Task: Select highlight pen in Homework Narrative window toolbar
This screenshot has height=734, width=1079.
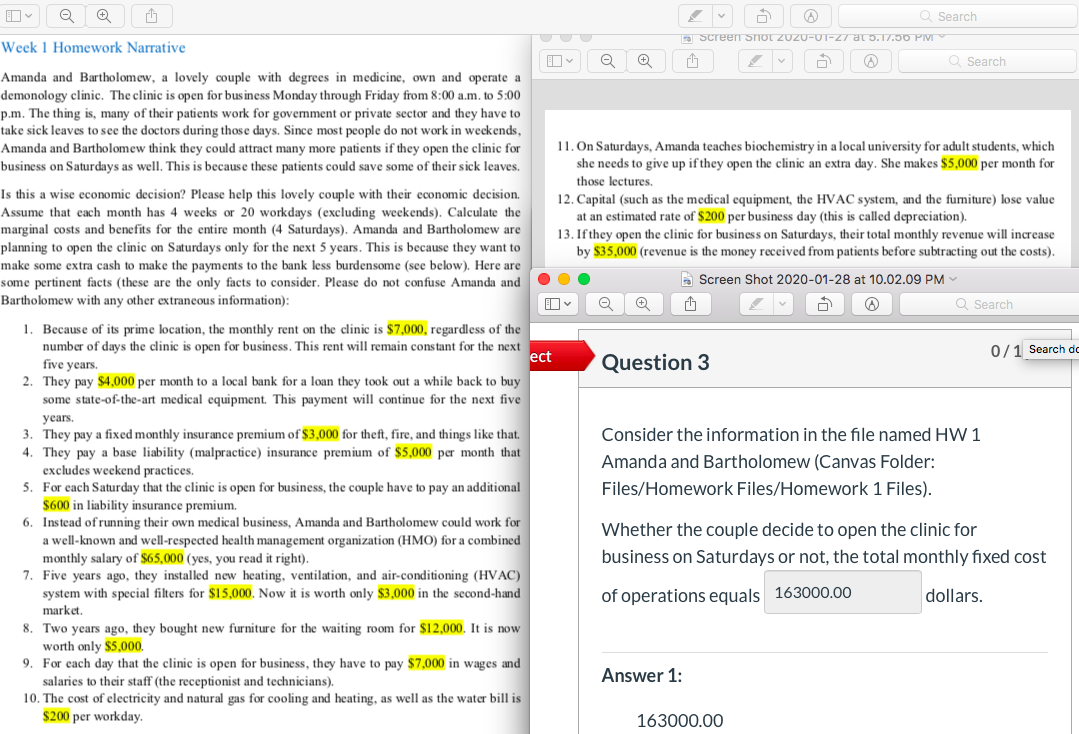Action: pos(696,16)
